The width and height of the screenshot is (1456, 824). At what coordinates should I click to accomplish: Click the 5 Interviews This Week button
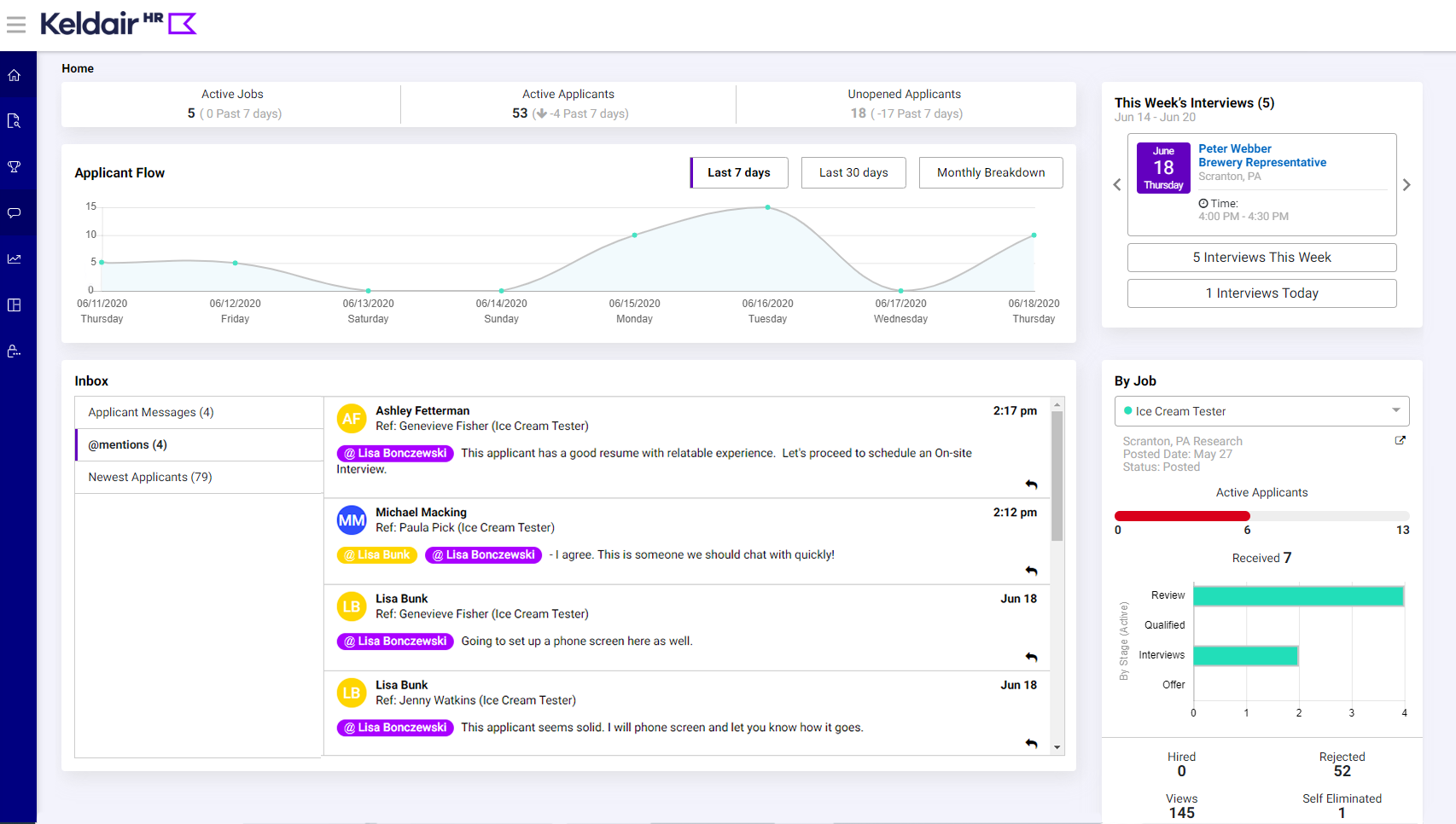tap(1261, 258)
